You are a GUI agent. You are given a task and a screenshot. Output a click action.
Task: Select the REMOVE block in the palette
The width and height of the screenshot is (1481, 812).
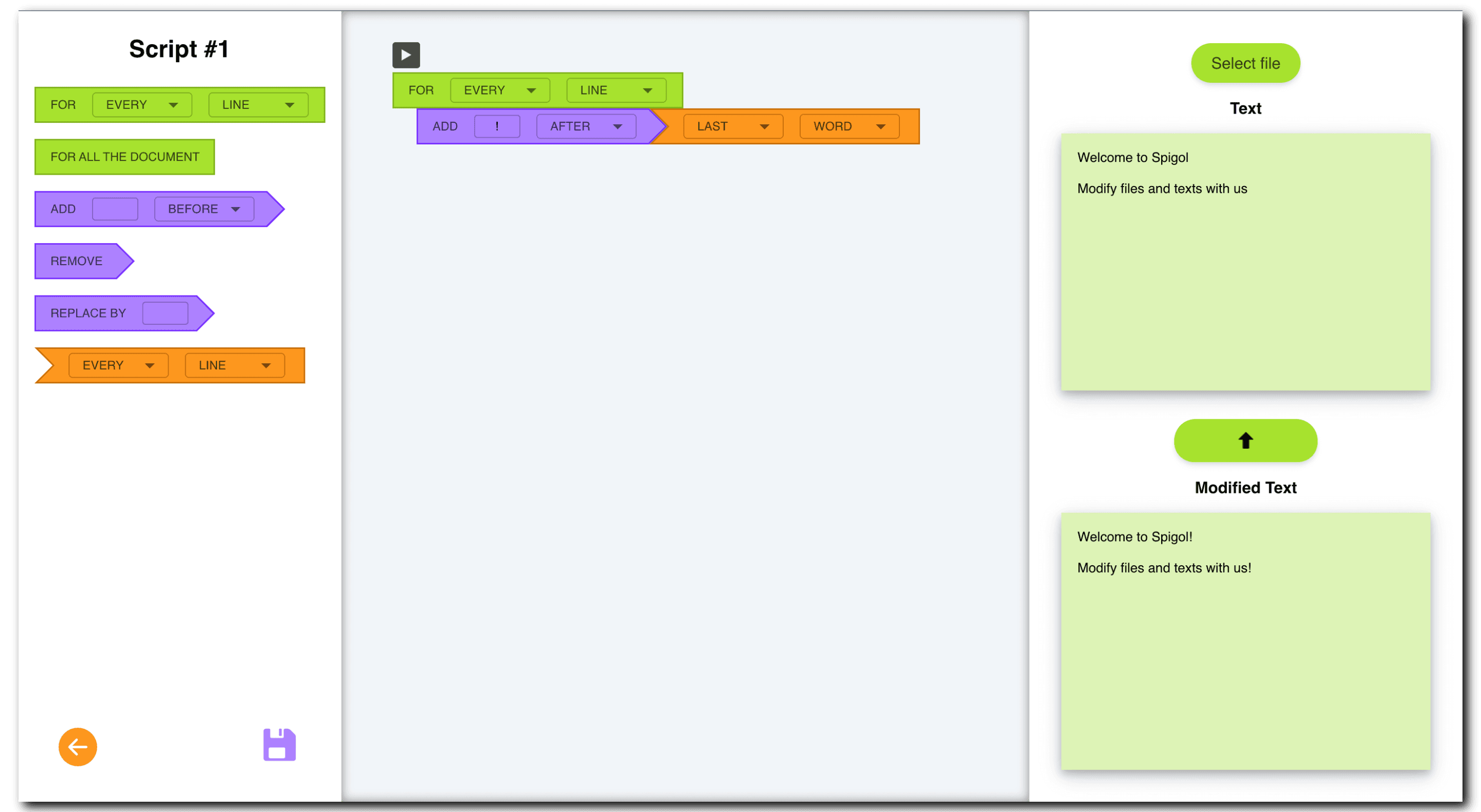coord(84,261)
